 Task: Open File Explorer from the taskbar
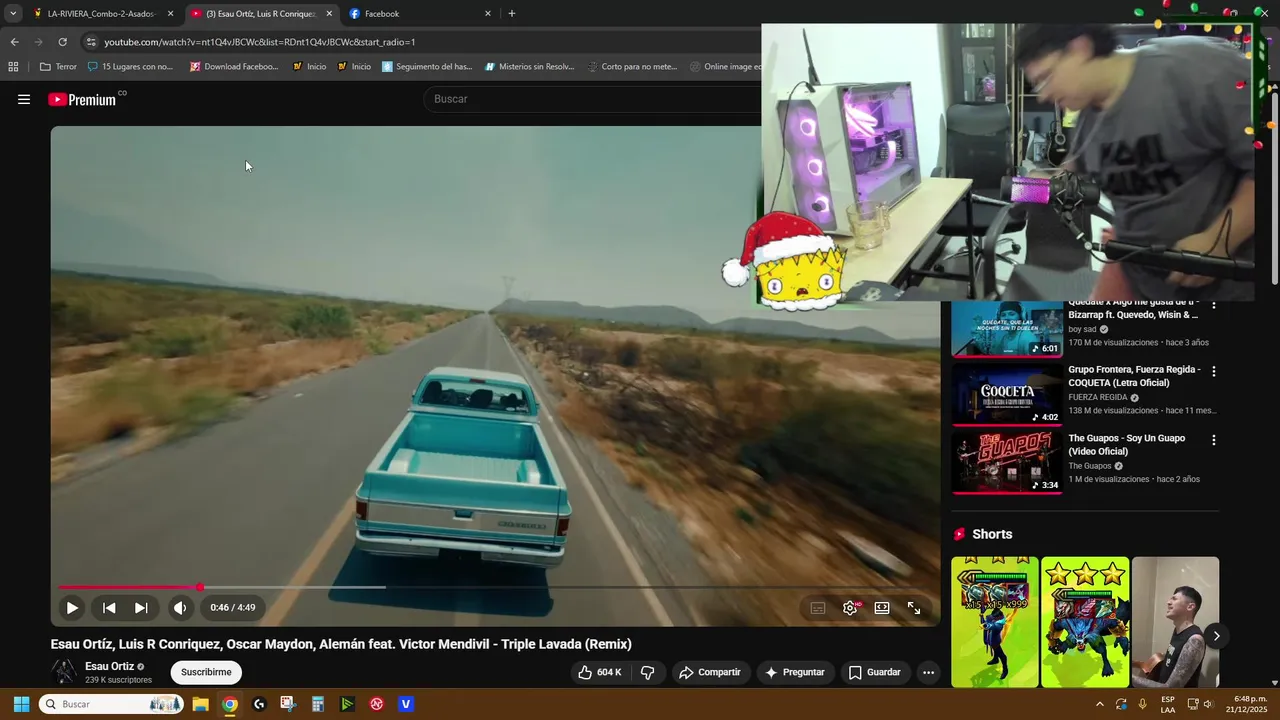(200, 704)
